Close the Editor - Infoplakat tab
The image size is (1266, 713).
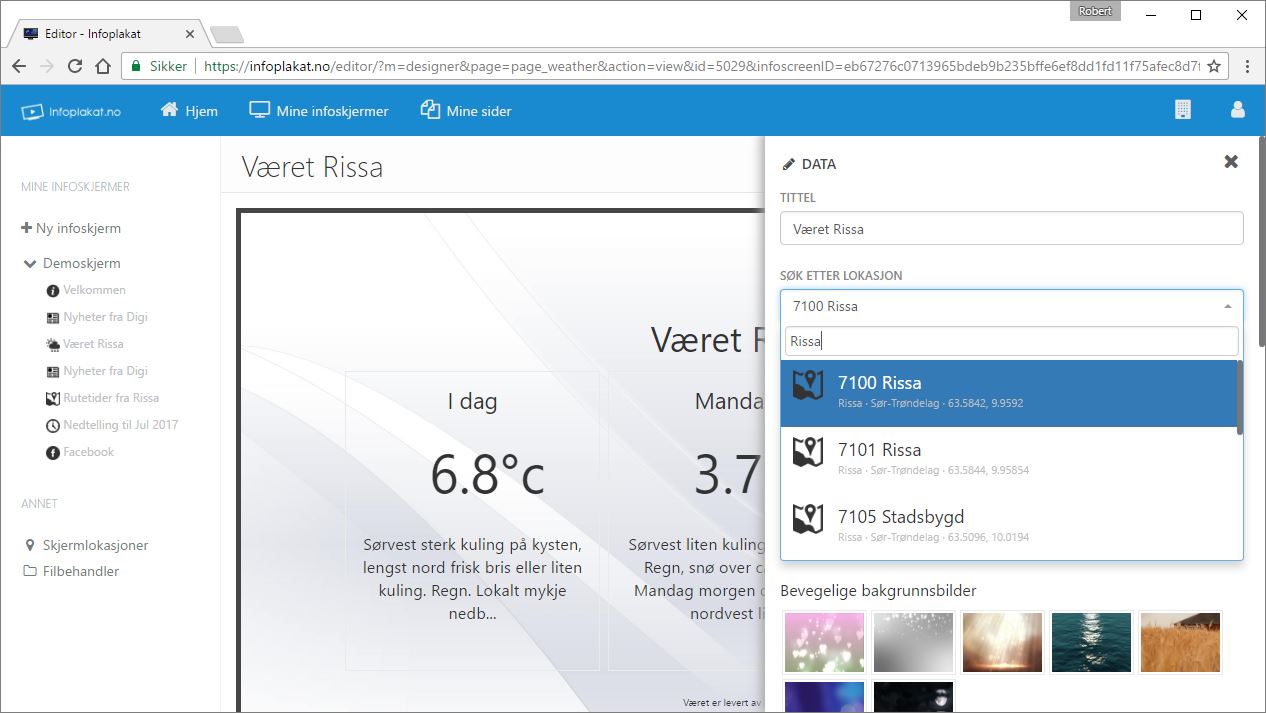[190, 34]
